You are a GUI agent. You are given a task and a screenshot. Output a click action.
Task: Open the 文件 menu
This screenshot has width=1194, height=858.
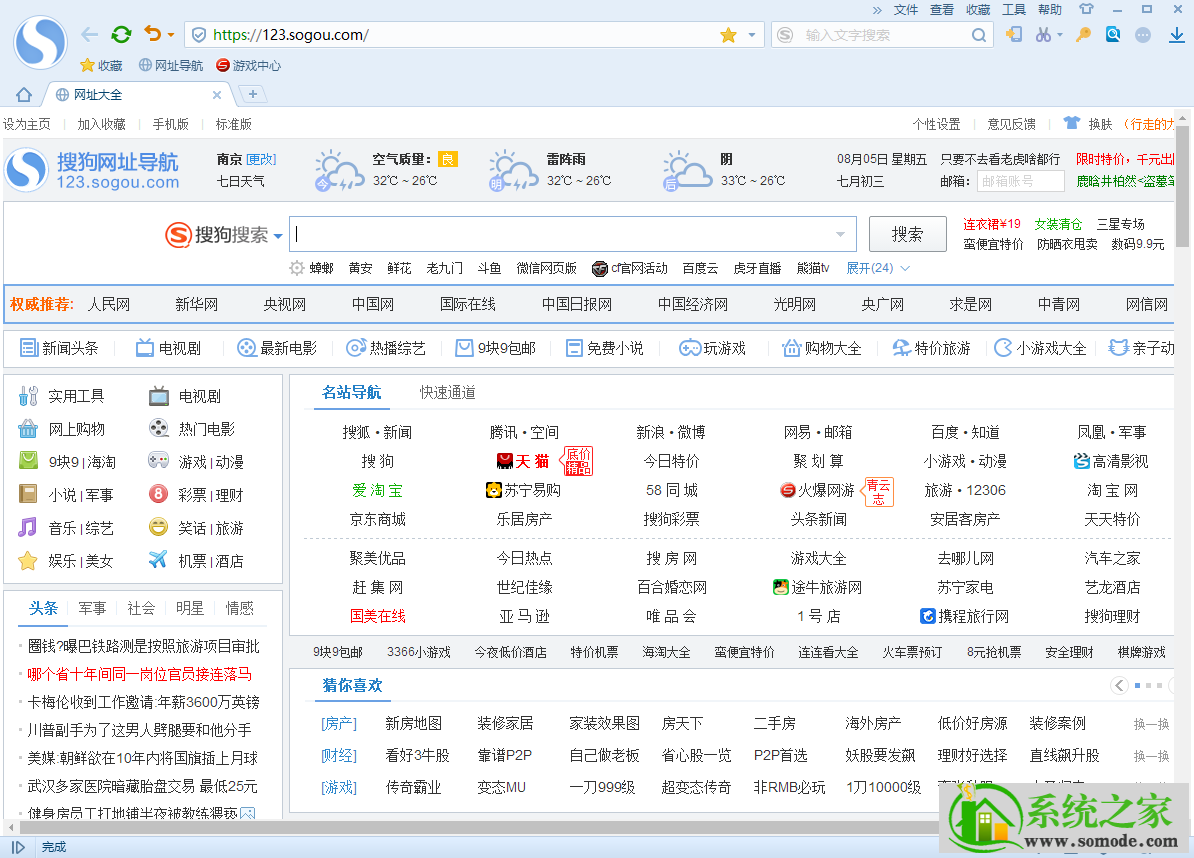tap(905, 10)
